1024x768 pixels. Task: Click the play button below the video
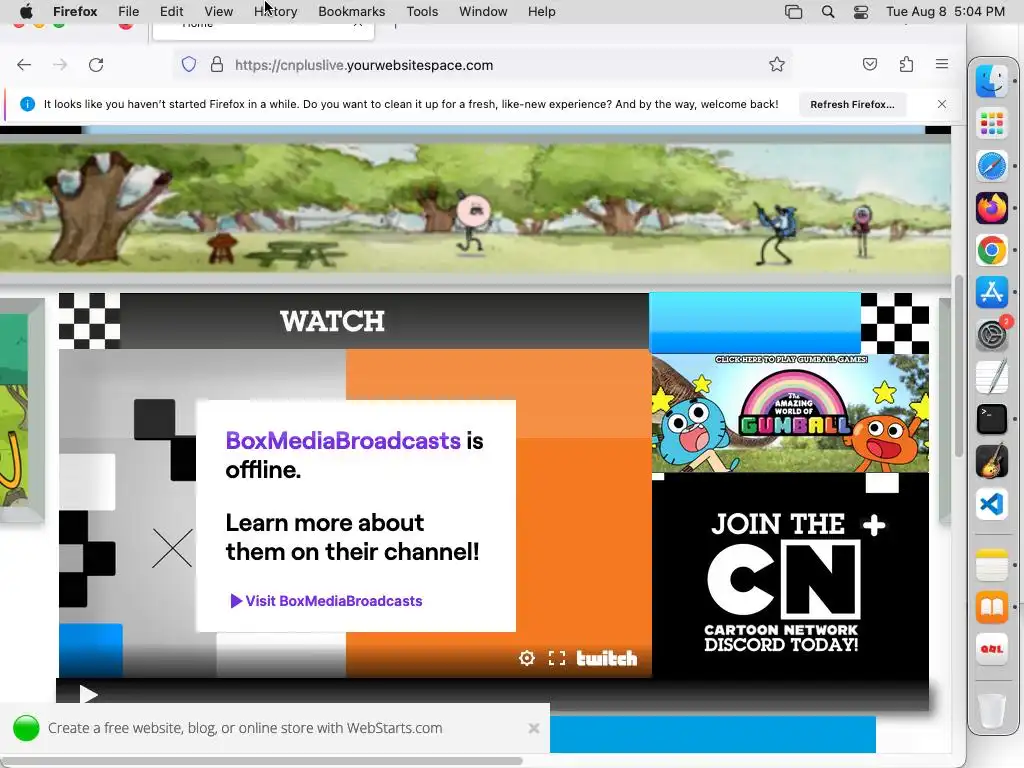coord(88,694)
